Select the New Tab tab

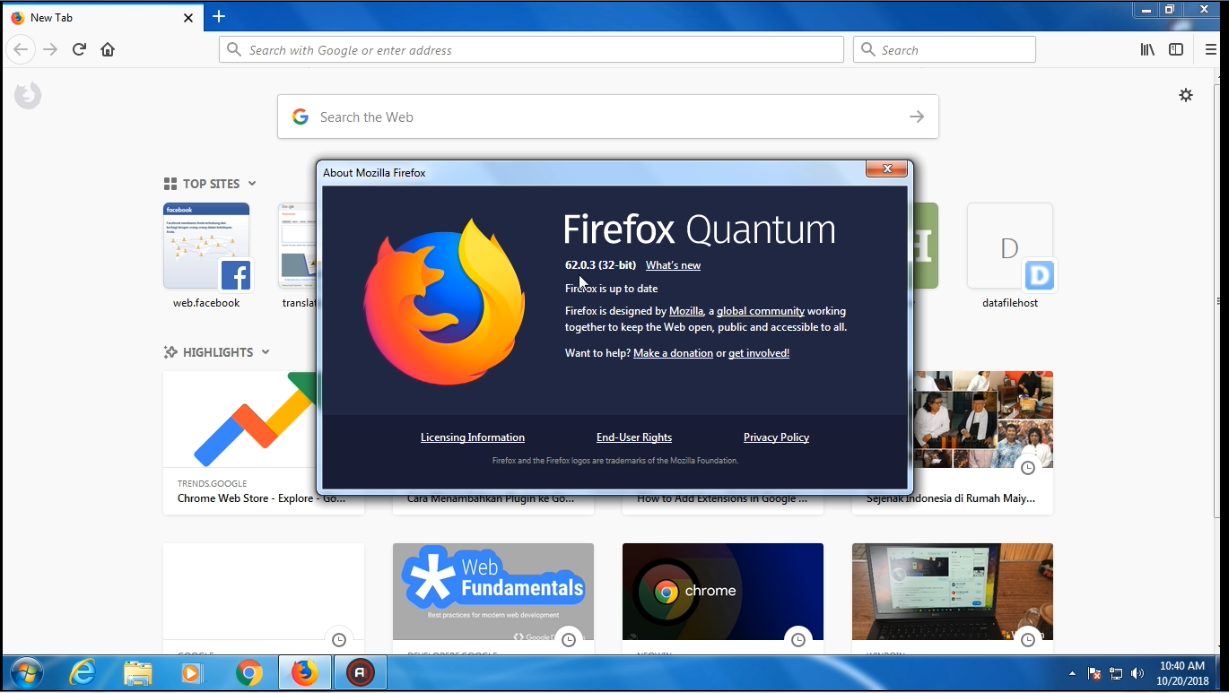pyautogui.click(x=101, y=17)
